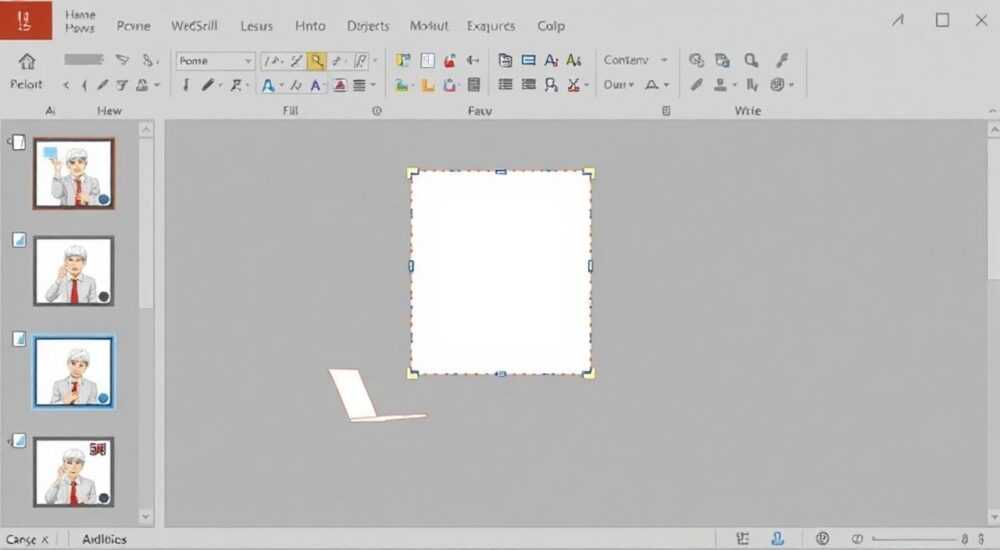This screenshot has width=1000, height=550.
Task: Switch to the Exaqurcs tab
Action: tap(491, 26)
